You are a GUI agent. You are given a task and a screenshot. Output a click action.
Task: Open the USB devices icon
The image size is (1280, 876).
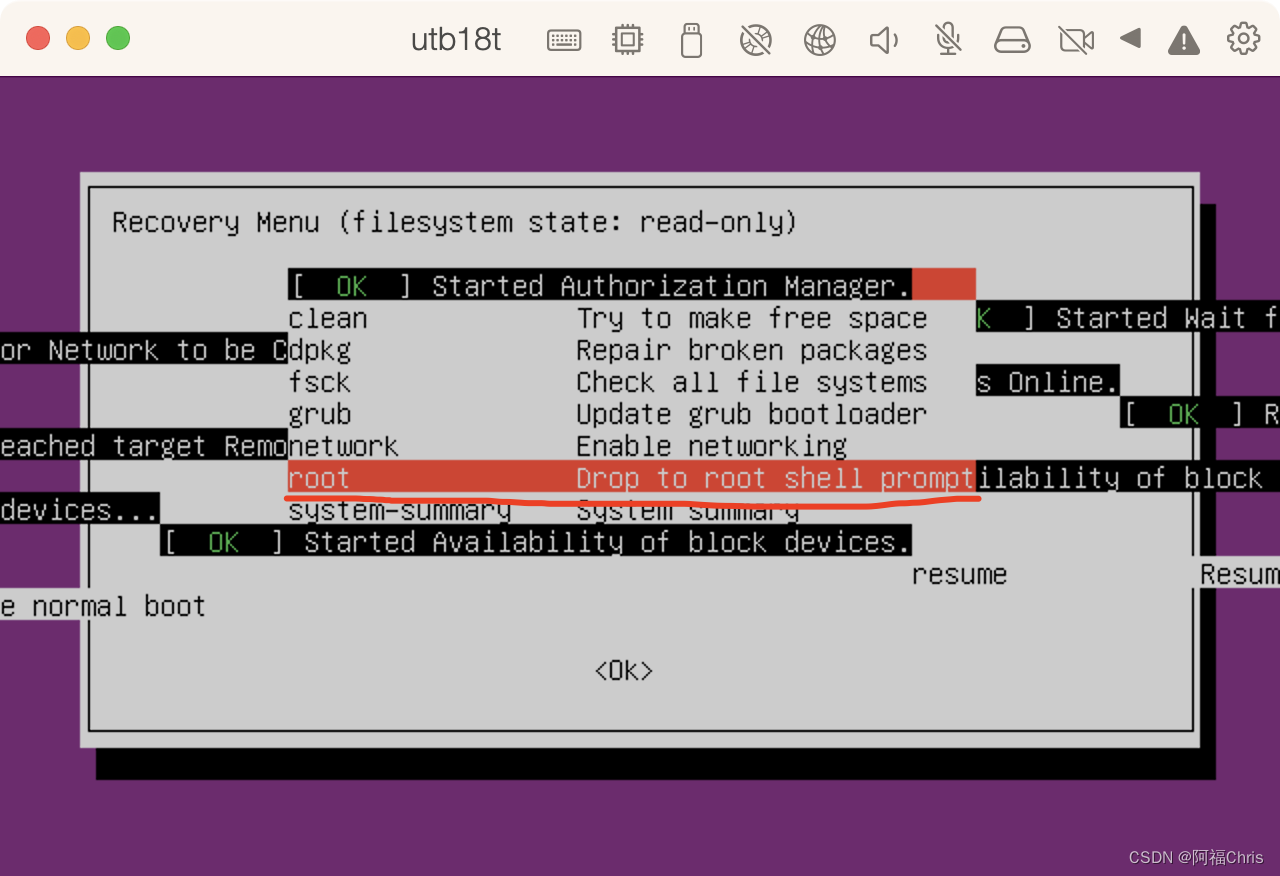691,40
